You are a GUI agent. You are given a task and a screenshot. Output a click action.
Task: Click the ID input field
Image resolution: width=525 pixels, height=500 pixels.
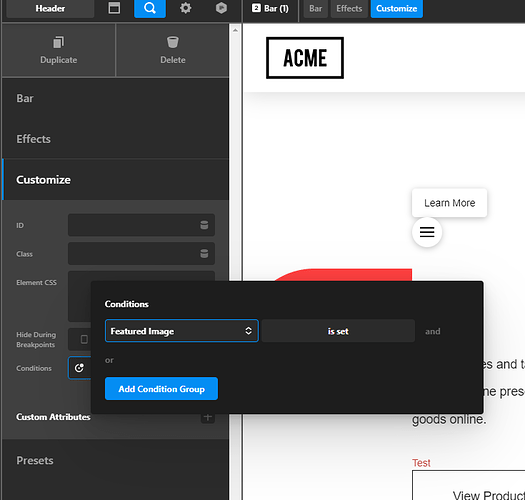(141, 225)
